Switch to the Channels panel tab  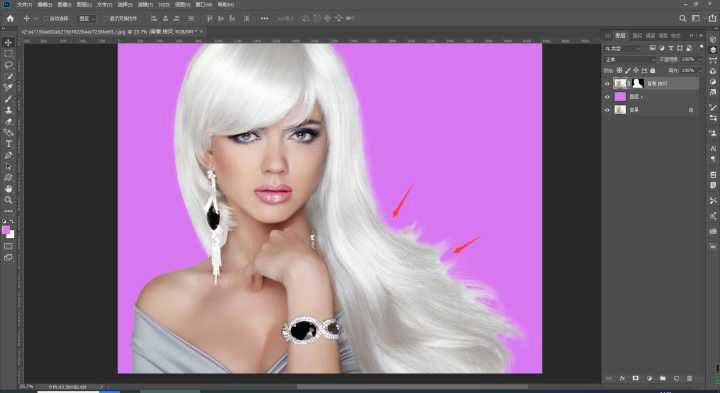point(637,35)
